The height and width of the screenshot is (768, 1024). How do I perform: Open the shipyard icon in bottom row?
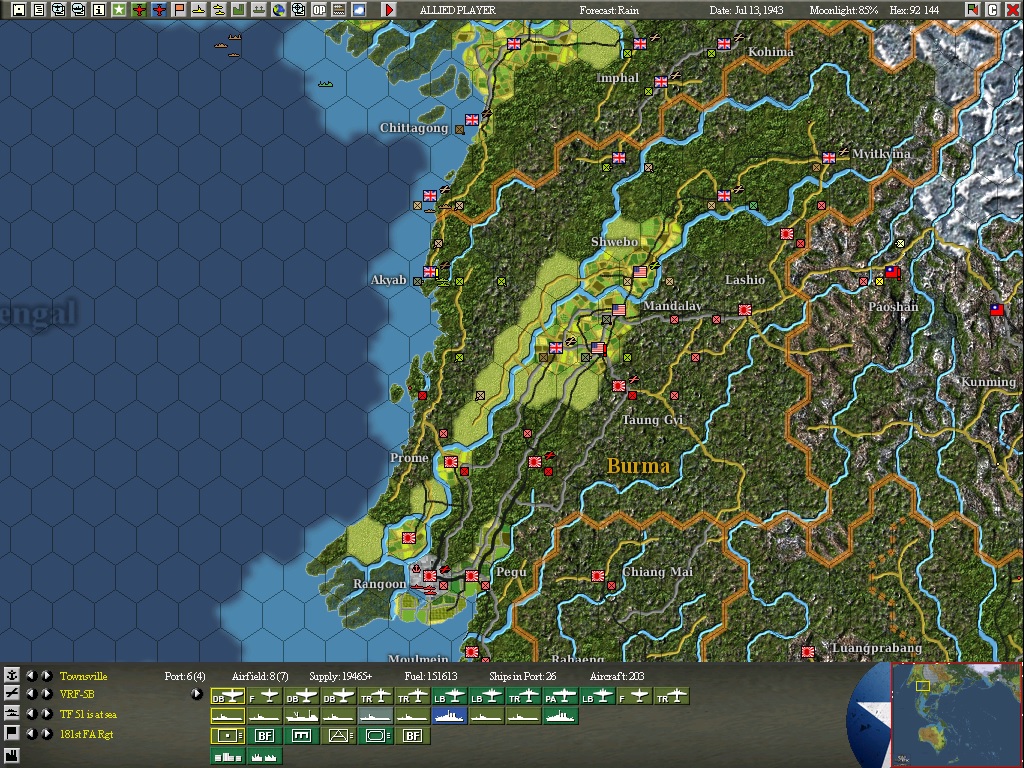click(264, 756)
